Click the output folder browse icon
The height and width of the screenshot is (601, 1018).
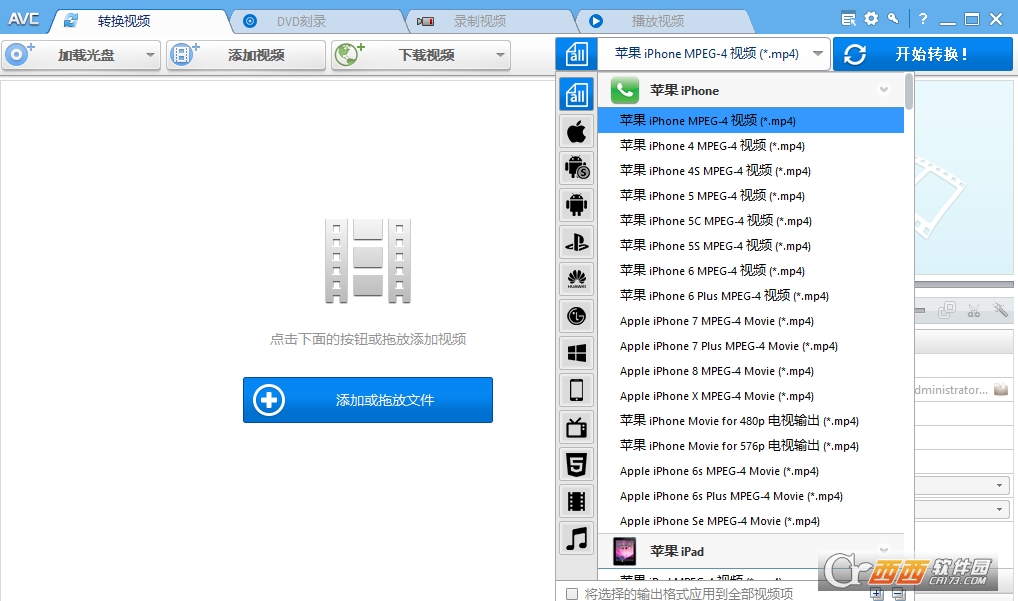pos(1001,389)
